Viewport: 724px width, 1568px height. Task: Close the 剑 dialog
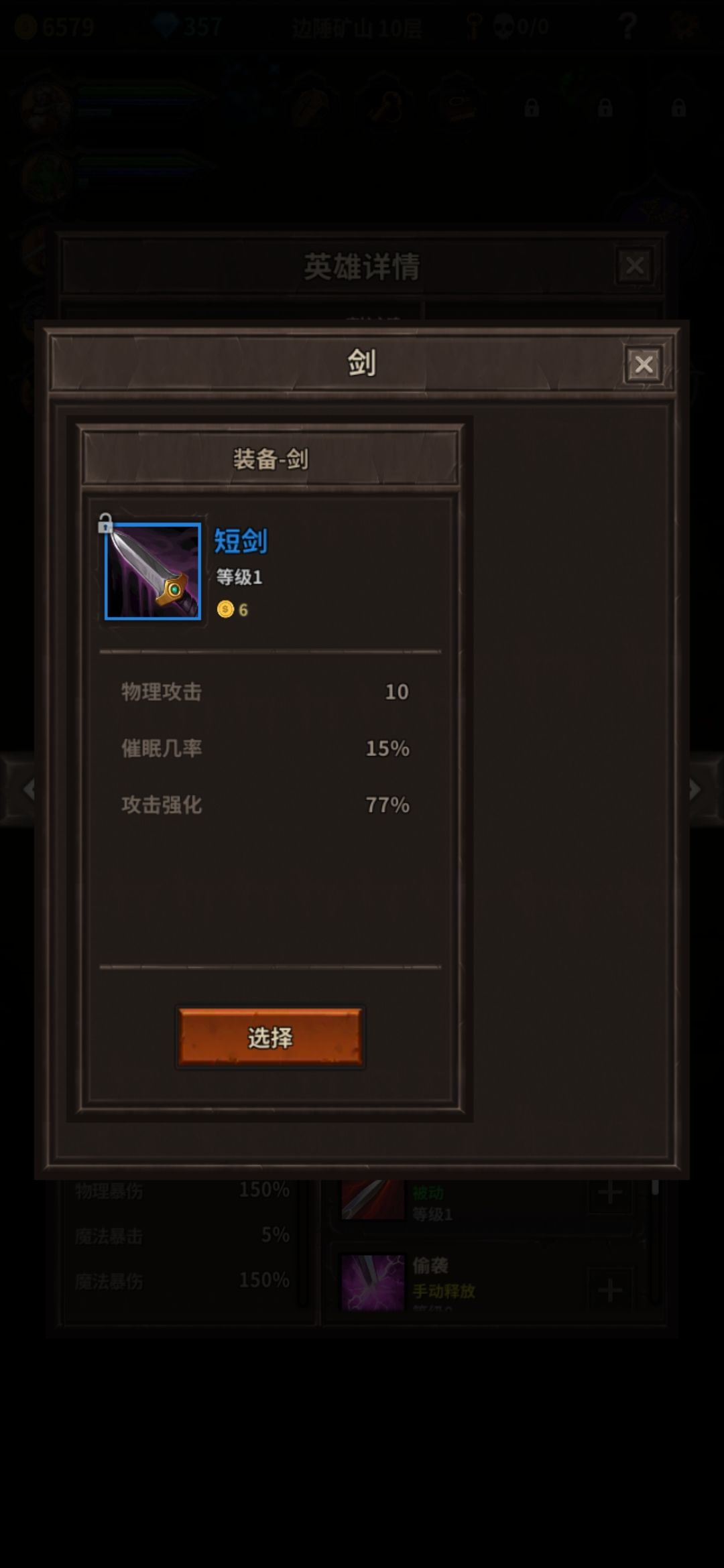click(x=644, y=365)
